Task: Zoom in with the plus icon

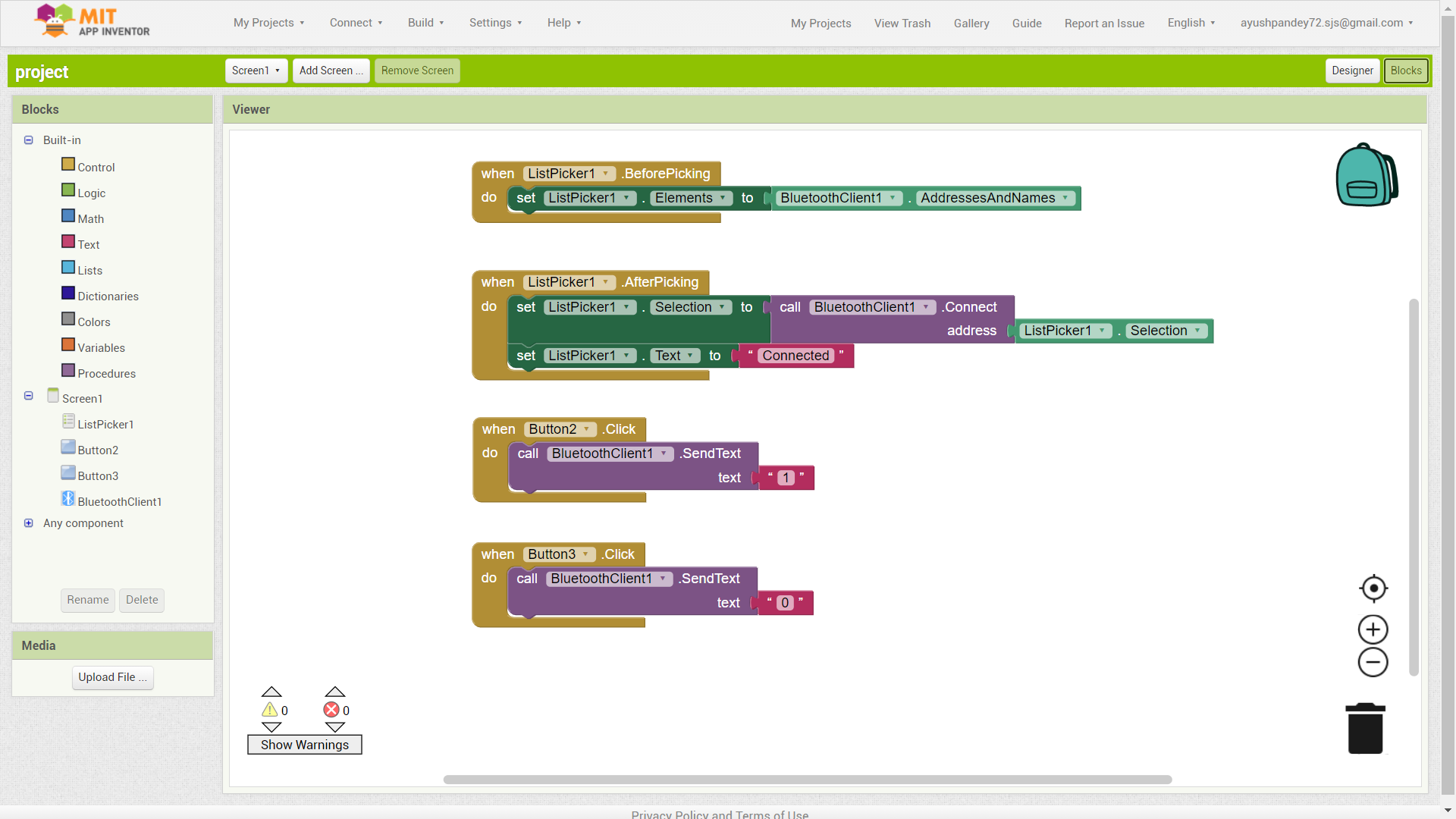Action: click(1373, 629)
